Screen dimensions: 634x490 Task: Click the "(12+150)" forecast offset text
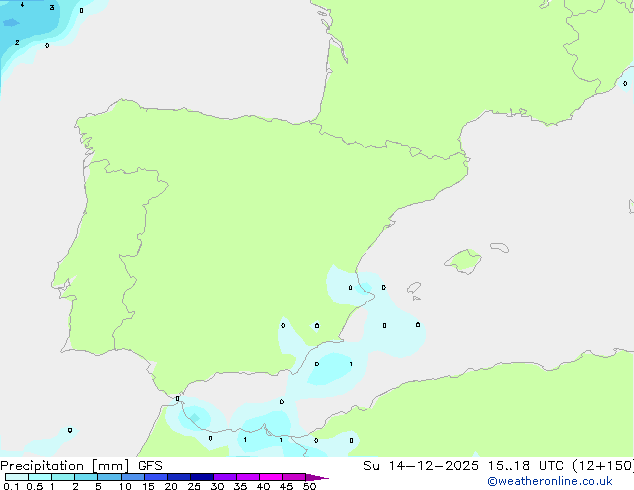coord(603,466)
